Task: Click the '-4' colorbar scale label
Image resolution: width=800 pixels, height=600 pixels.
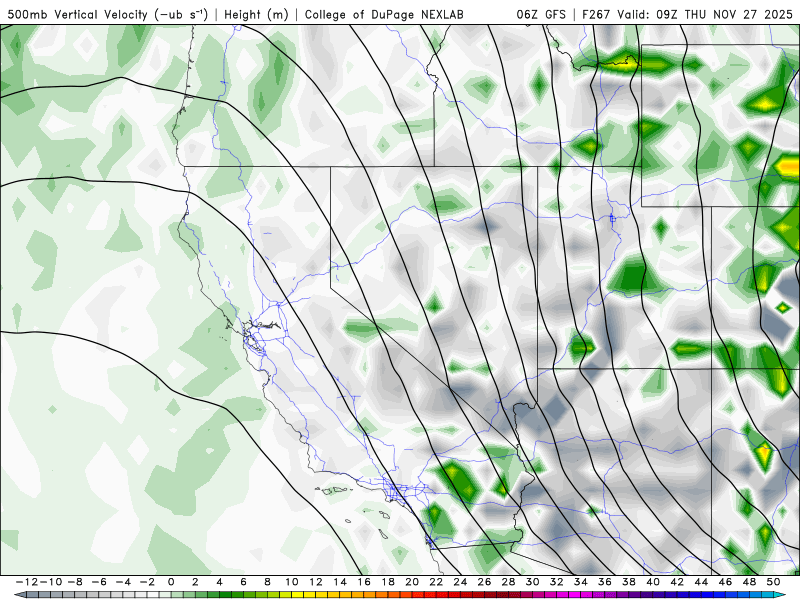Action: (x=122, y=582)
